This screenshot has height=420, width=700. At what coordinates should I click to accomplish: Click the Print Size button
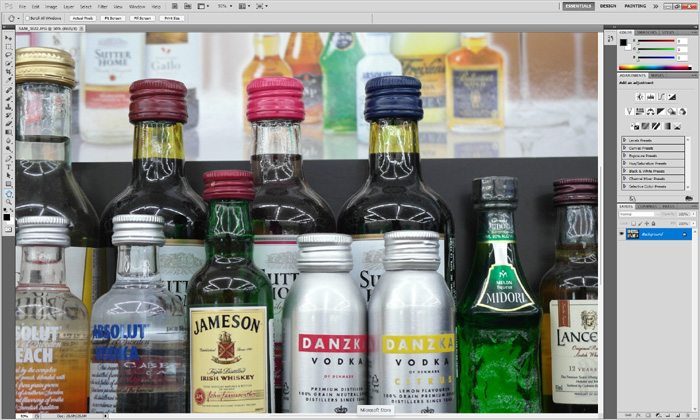coord(172,18)
